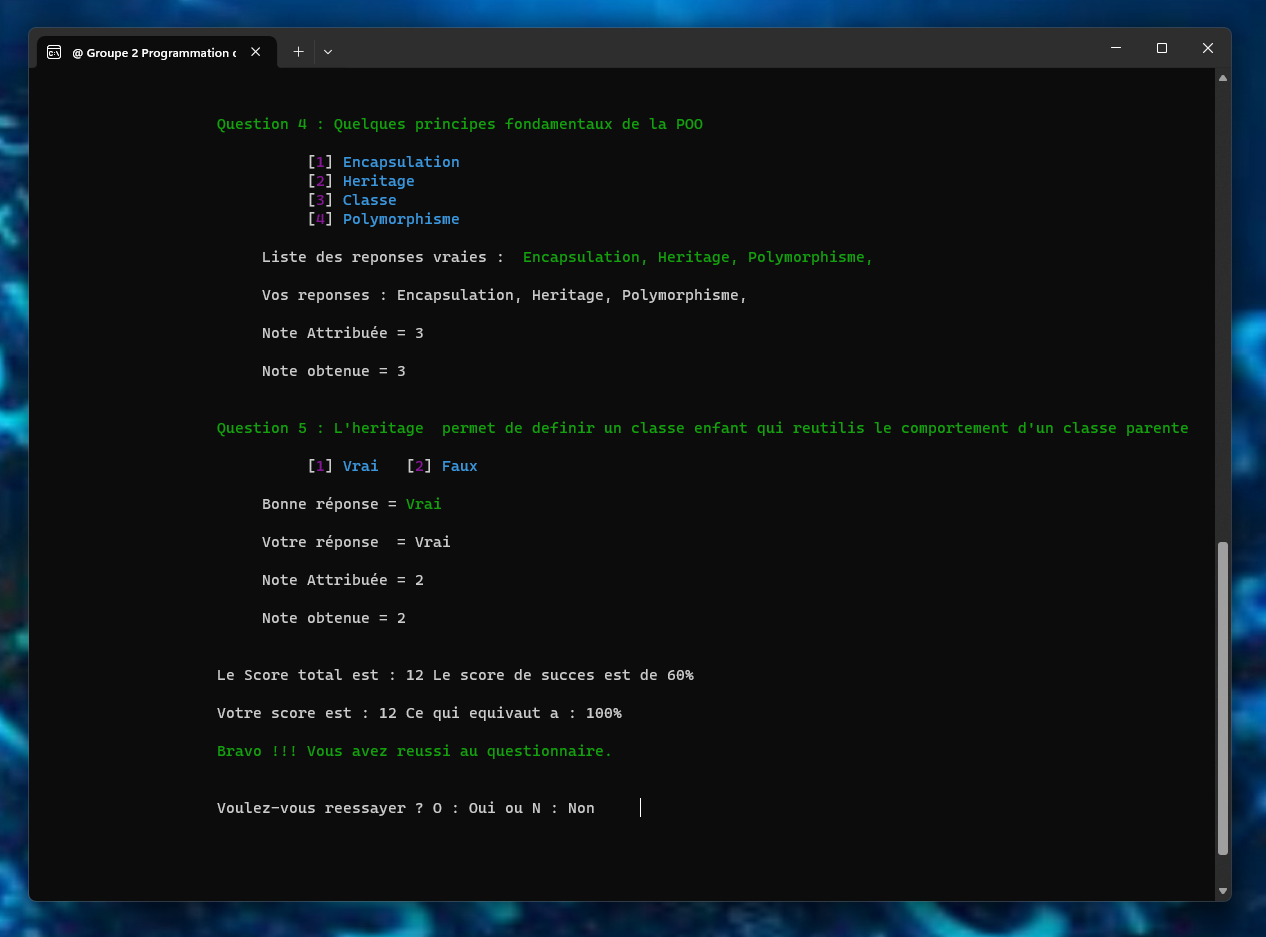Maximize the terminal window
Screen dimensions: 1266x937
(1162, 48)
